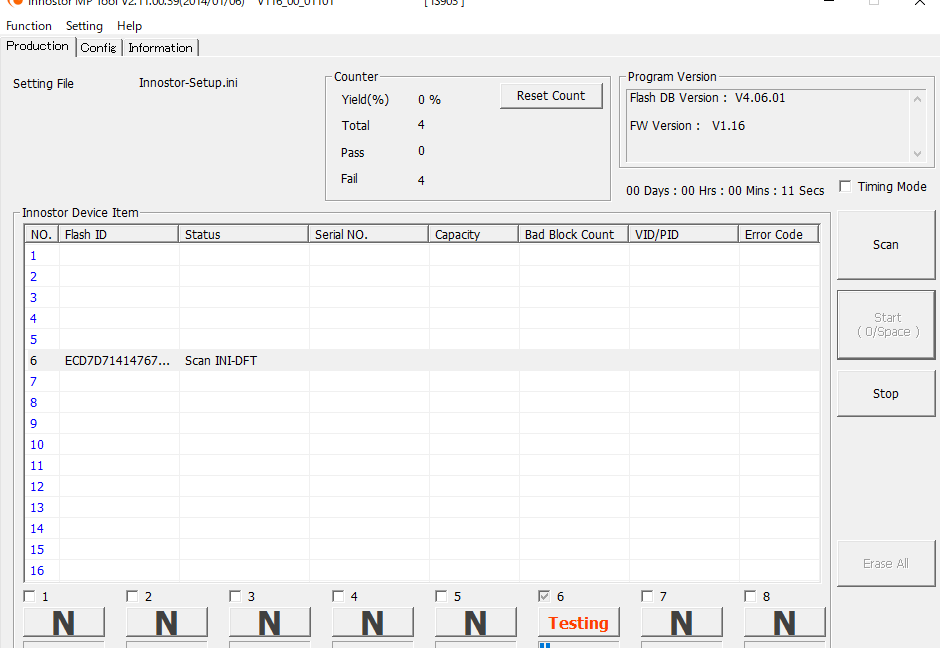The height and width of the screenshot is (648, 940).
Task: Select device row number 8
Action: pyautogui.click(x=422, y=402)
